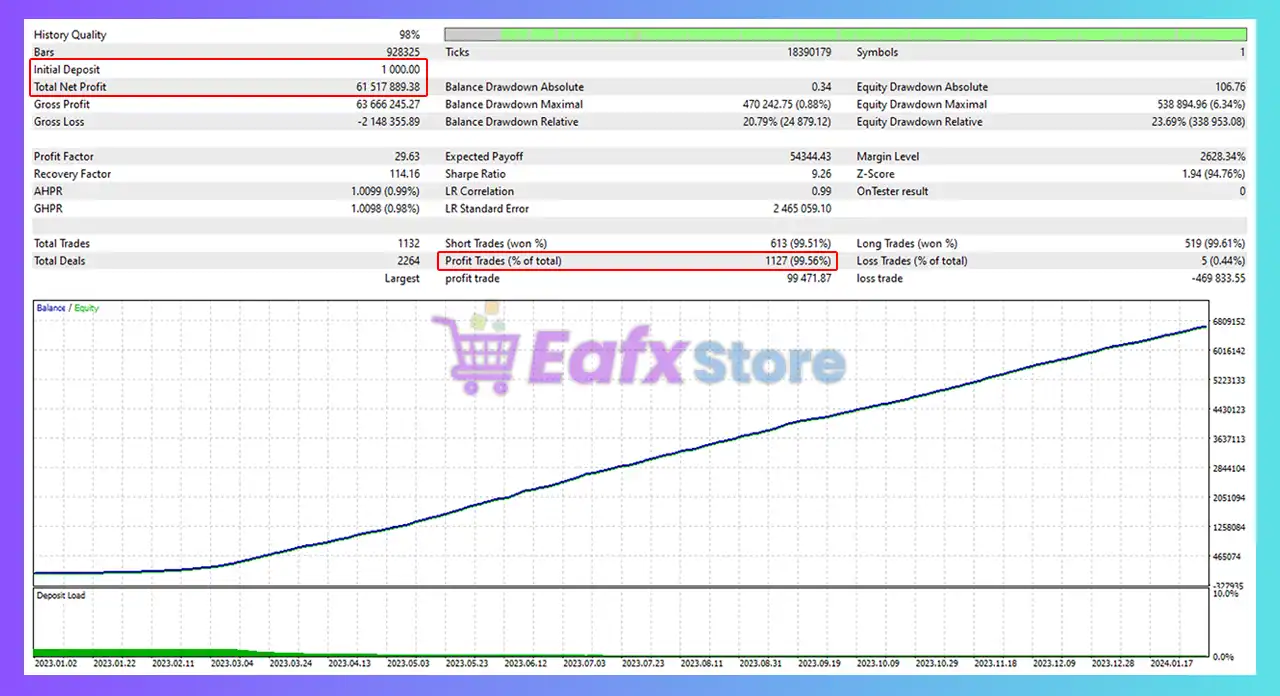Select y-axis value 5223133
The image size is (1280, 696).
tap(1228, 380)
